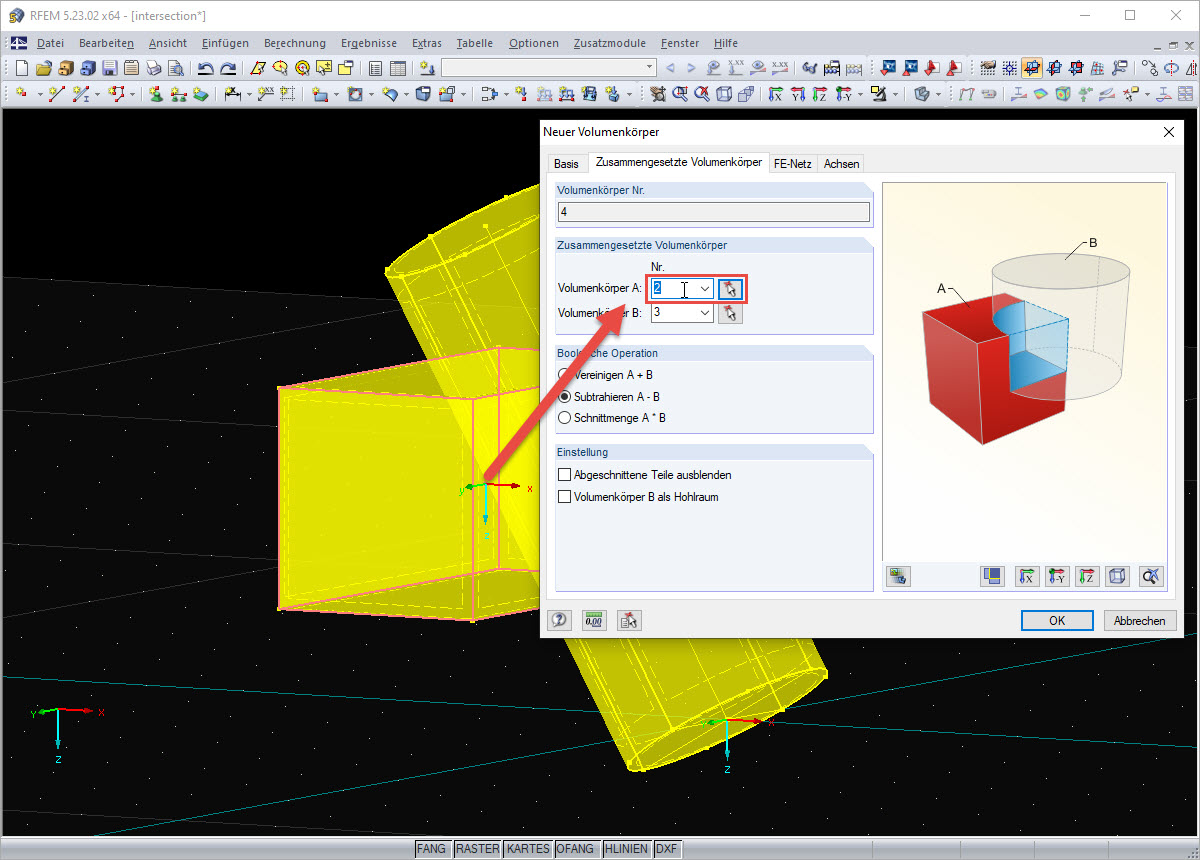Switch to the FE-Netz tab

[792, 164]
